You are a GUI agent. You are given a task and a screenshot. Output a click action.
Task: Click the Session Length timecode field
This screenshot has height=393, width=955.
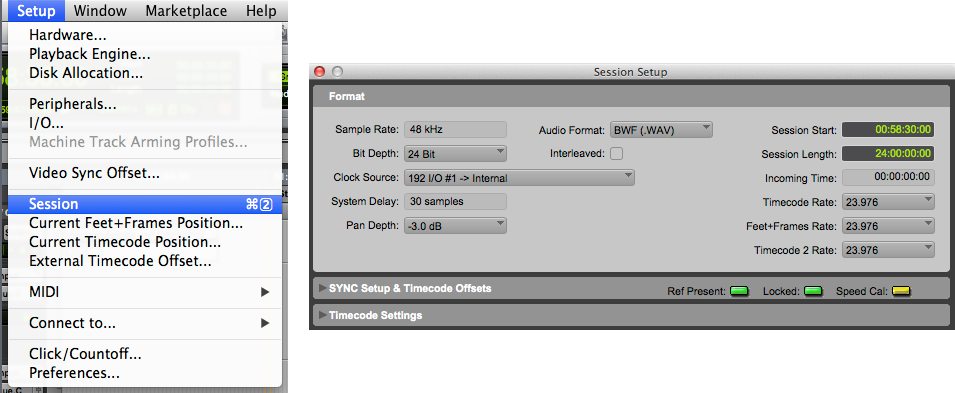click(888, 154)
